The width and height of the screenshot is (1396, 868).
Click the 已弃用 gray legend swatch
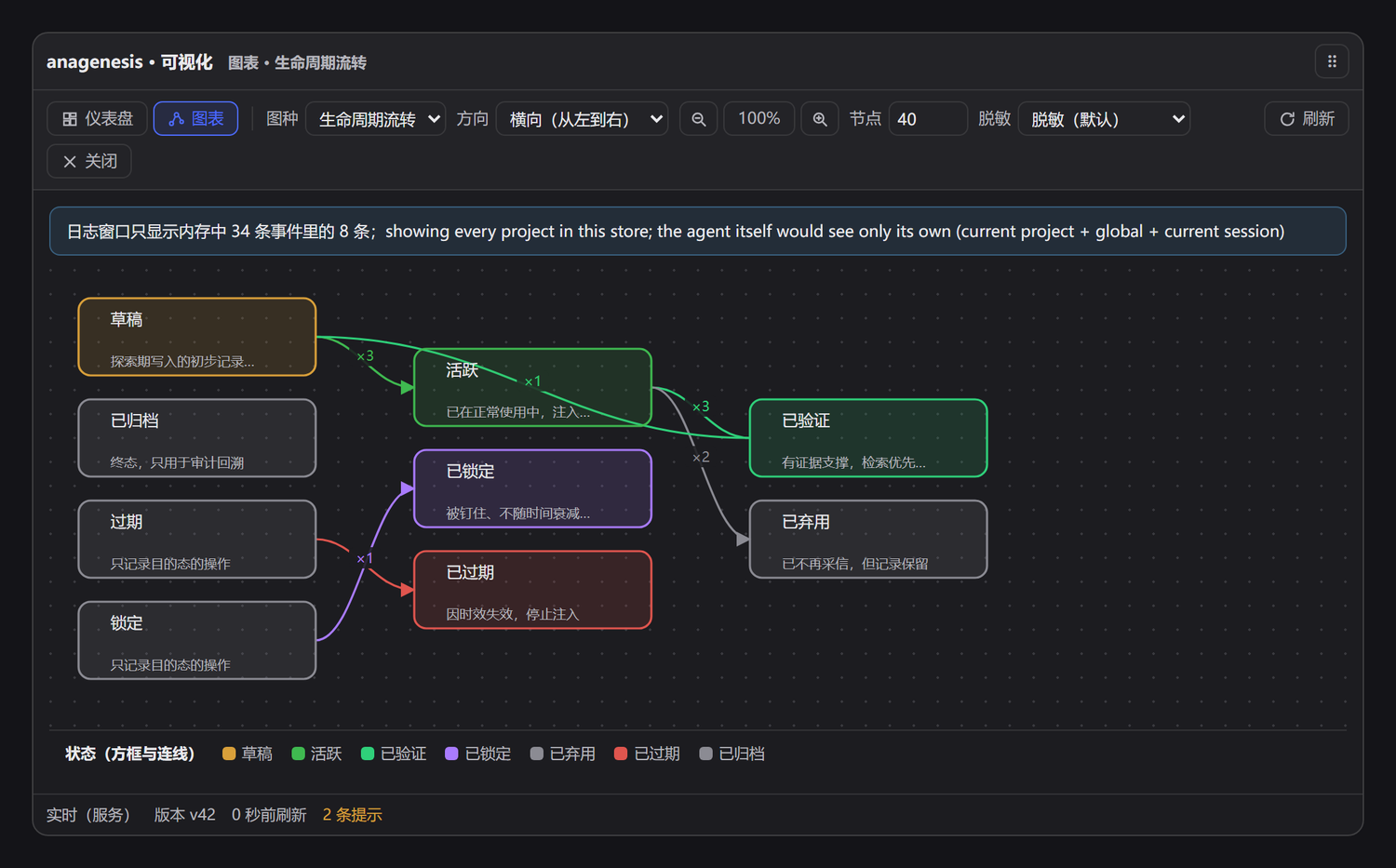[537, 754]
